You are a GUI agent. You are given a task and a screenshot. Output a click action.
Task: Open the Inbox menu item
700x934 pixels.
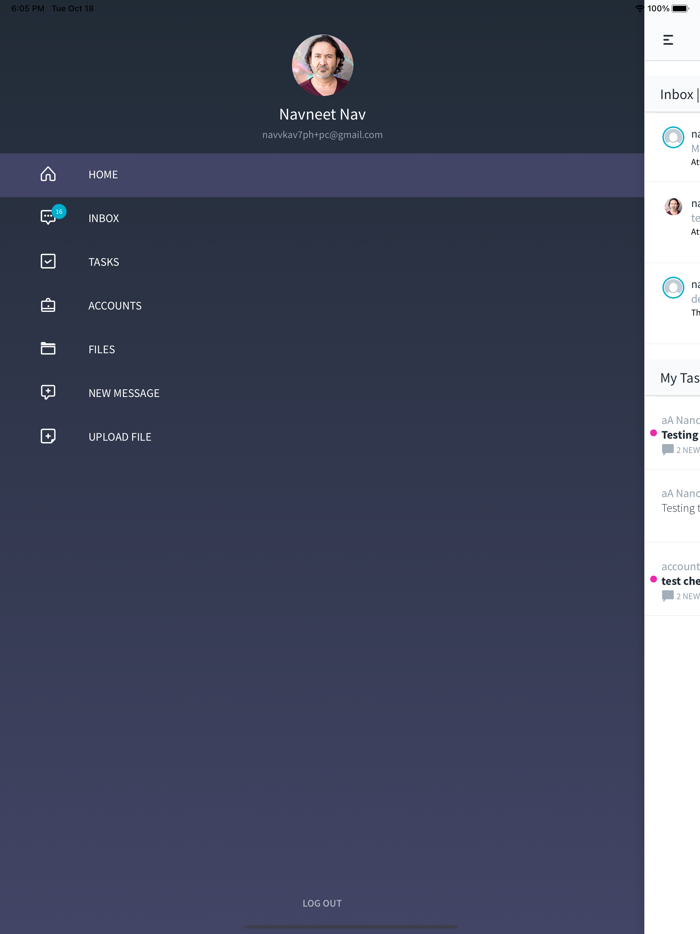[x=322, y=219]
